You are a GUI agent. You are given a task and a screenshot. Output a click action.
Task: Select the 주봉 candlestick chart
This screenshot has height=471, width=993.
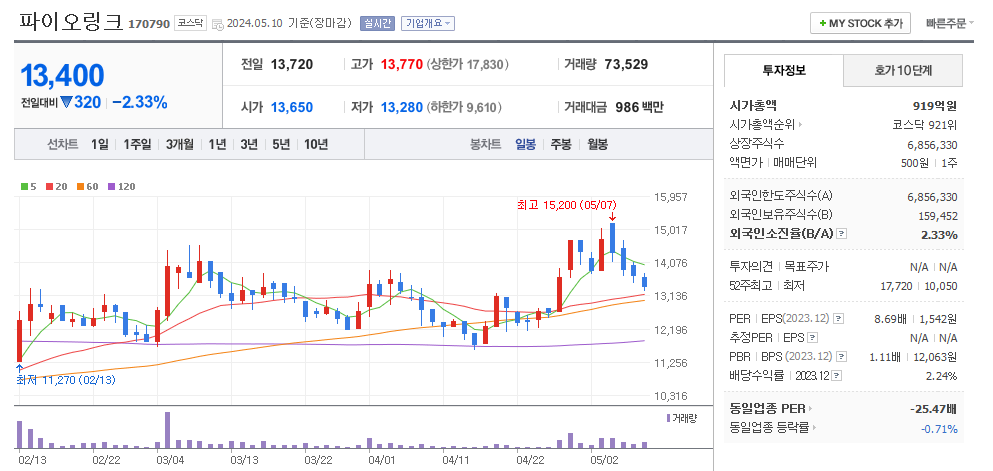560,144
